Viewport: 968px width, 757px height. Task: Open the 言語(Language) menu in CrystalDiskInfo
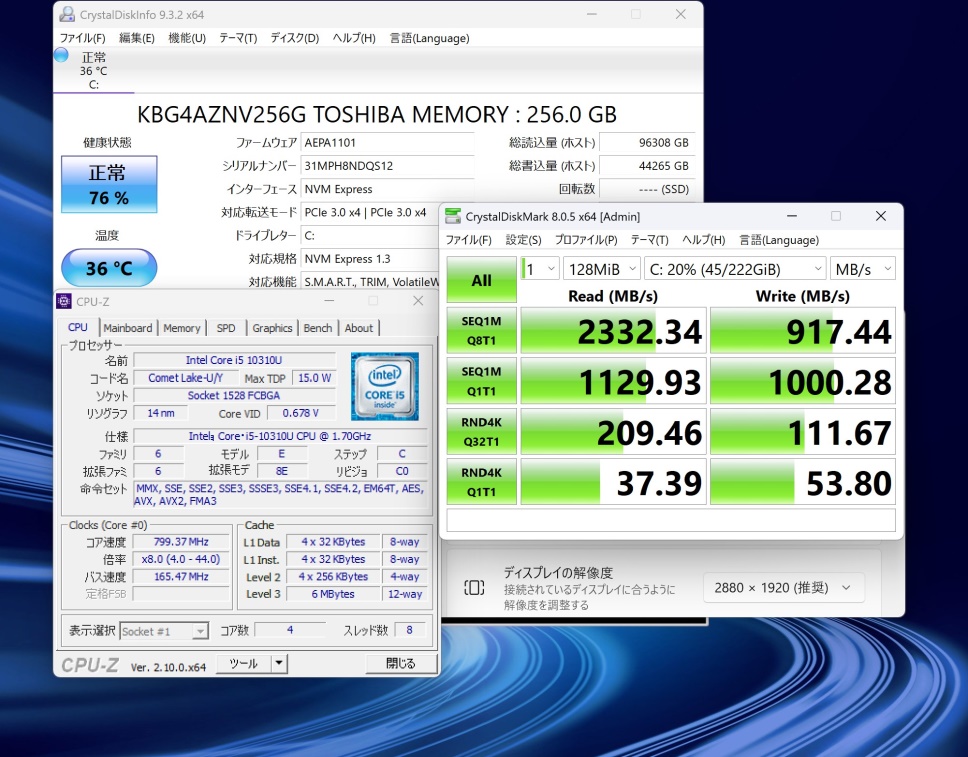pos(429,38)
